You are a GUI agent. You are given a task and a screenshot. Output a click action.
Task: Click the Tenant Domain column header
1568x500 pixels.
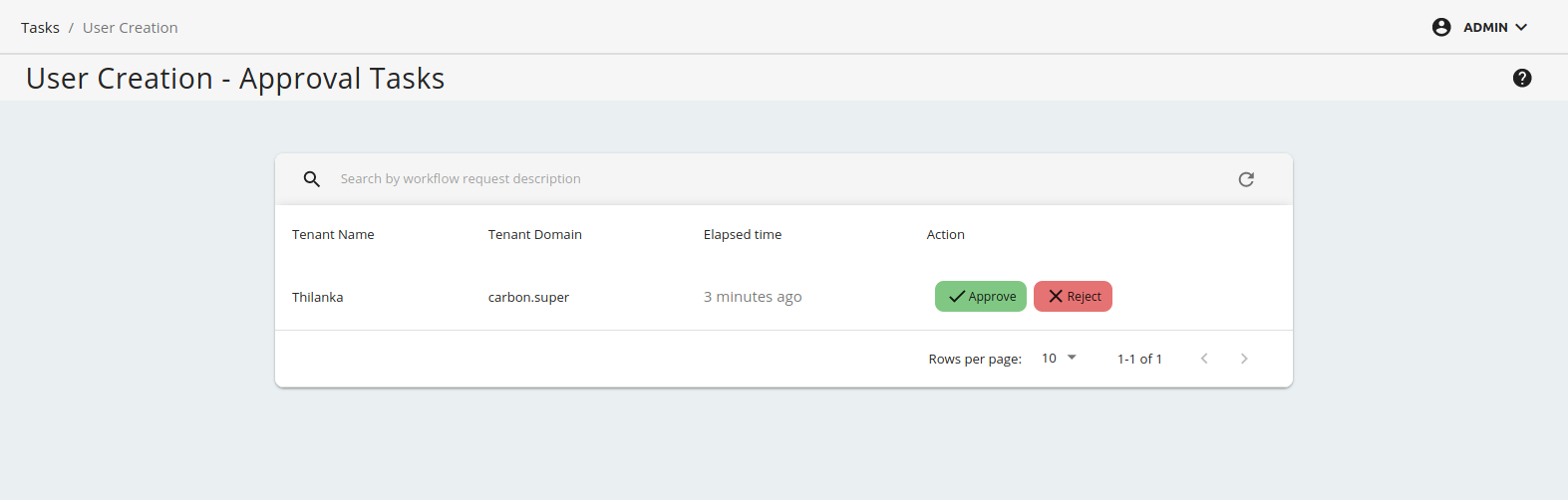tap(534, 235)
